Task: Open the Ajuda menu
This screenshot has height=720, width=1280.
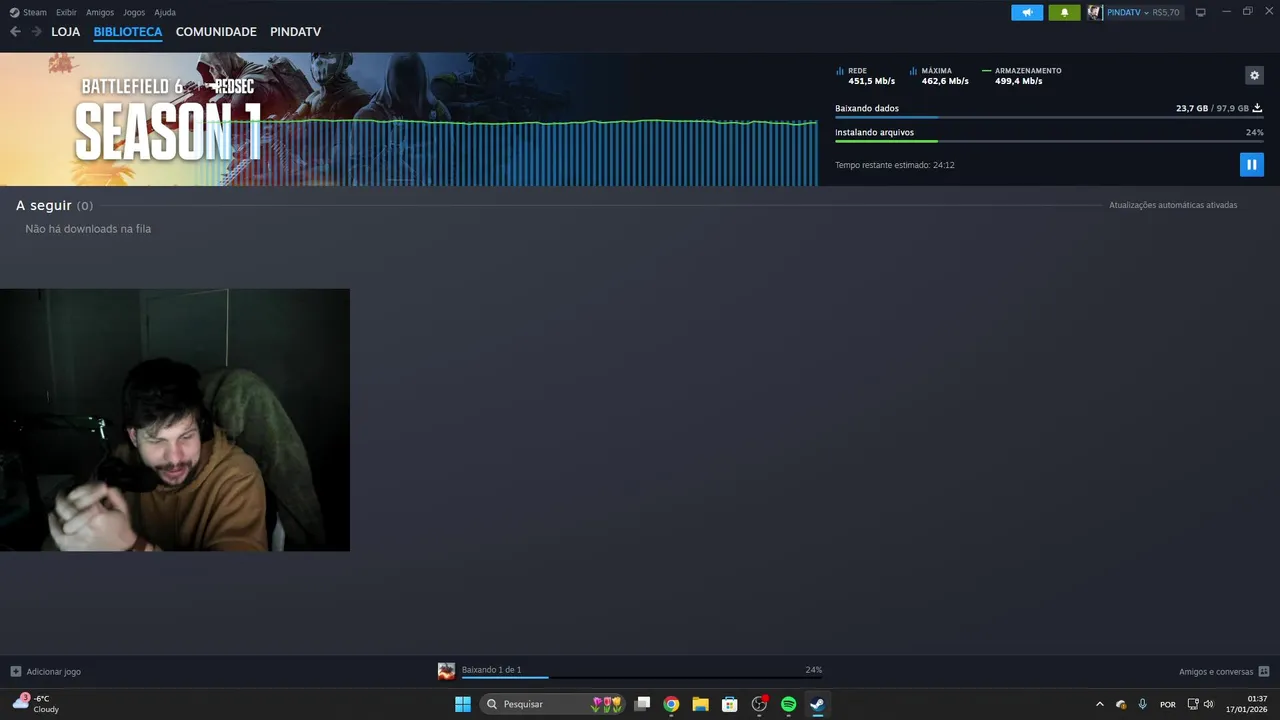Action: tap(165, 12)
